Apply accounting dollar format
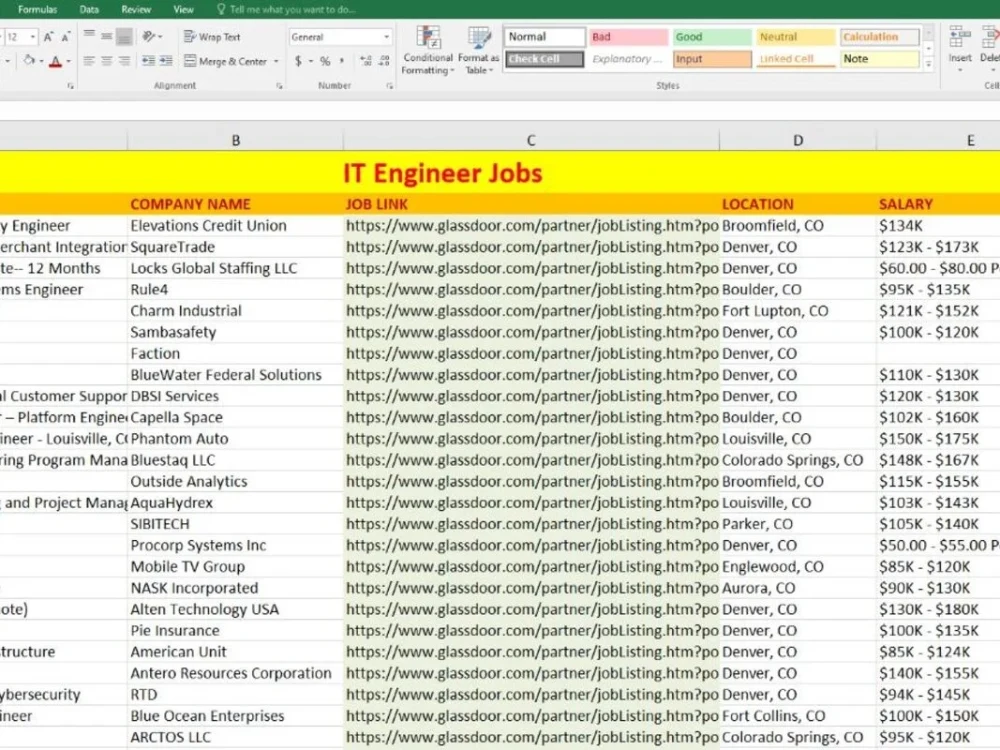Screen dimensions: 1000x750 coord(298,61)
